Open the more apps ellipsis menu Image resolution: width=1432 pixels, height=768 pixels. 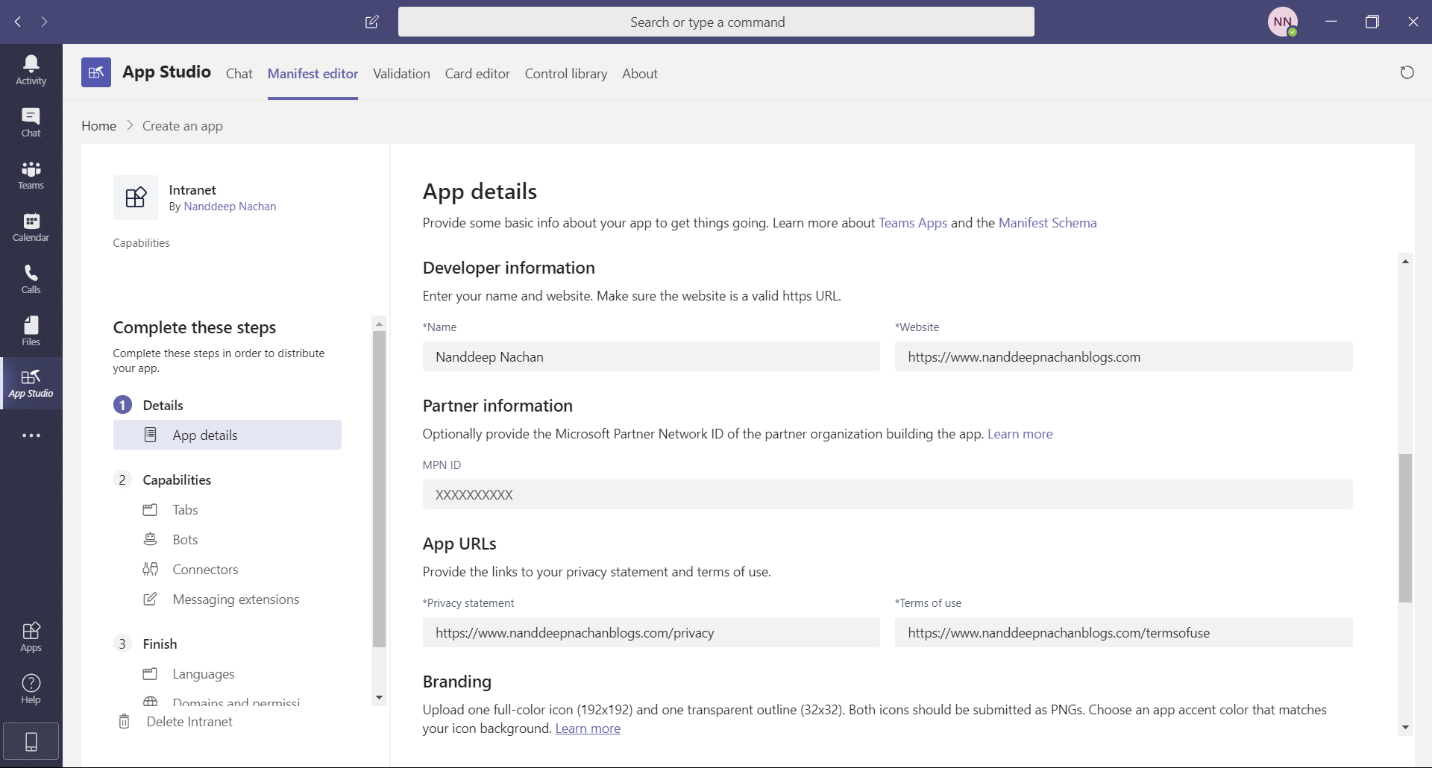coord(31,436)
